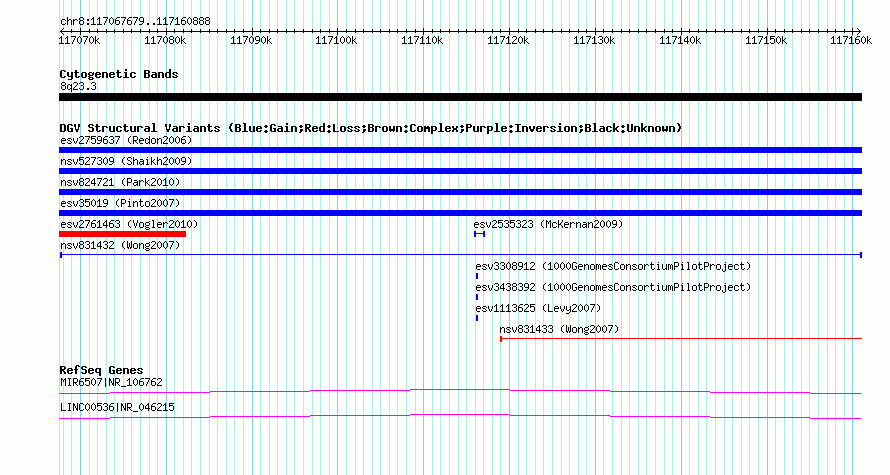The height and width of the screenshot is (475, 890).
Task: Click the MIR6507|NR_106762 gene label
Action: pos(111,382)
